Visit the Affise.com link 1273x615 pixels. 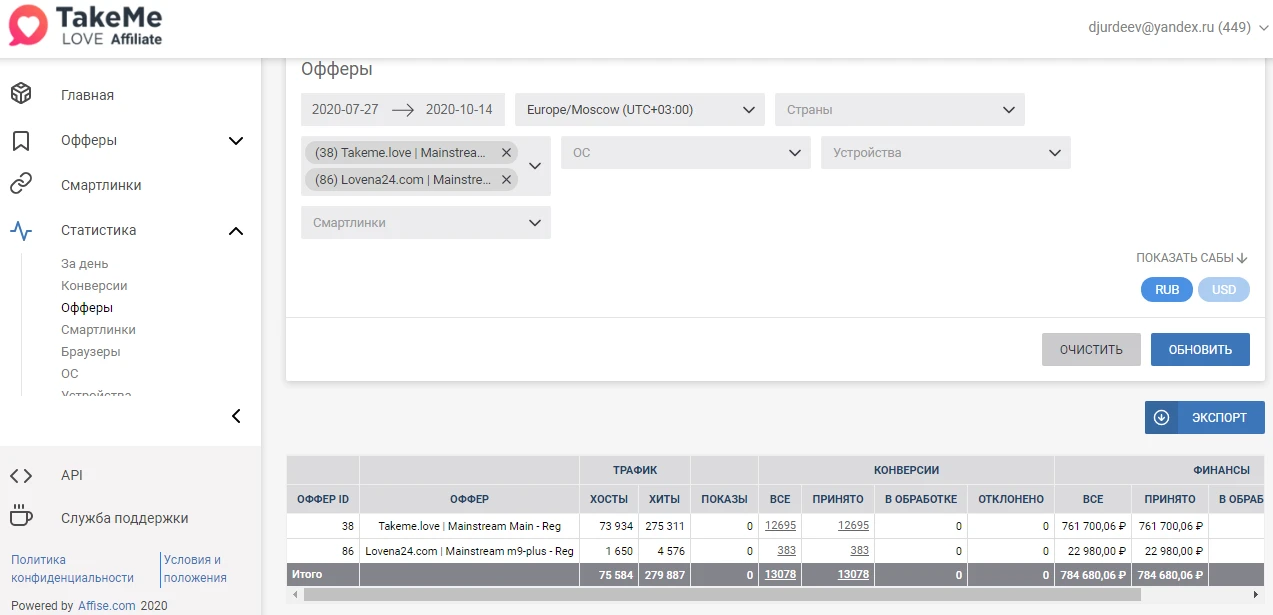(x=107, y=606)
